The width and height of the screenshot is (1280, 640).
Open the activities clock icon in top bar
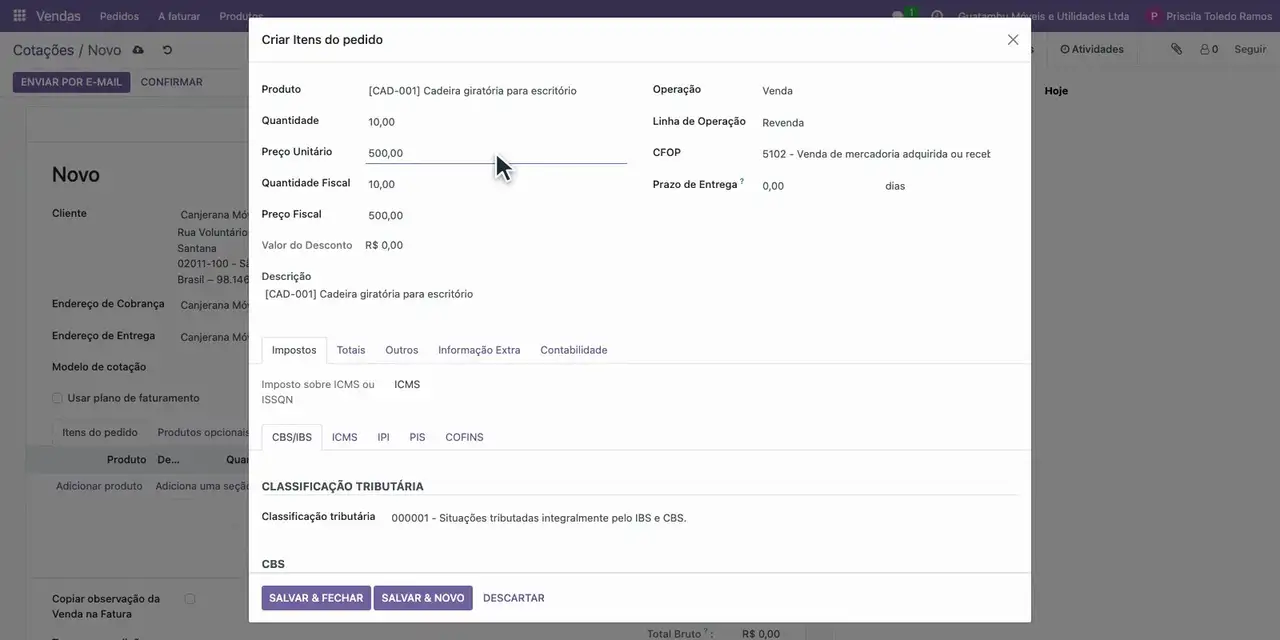tap(937, 16)
